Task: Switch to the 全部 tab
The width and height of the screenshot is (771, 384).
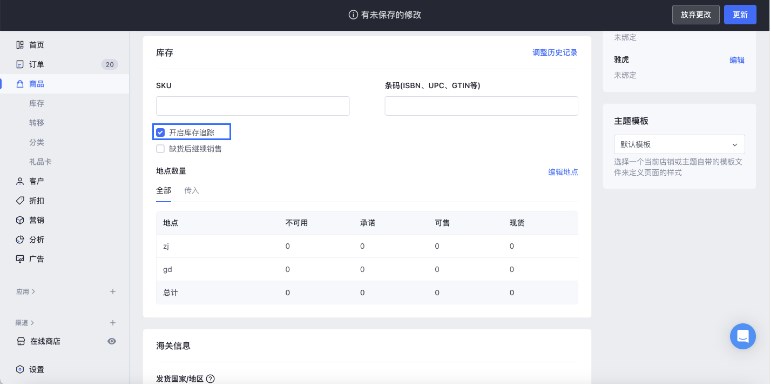Action: coord(164,191)
